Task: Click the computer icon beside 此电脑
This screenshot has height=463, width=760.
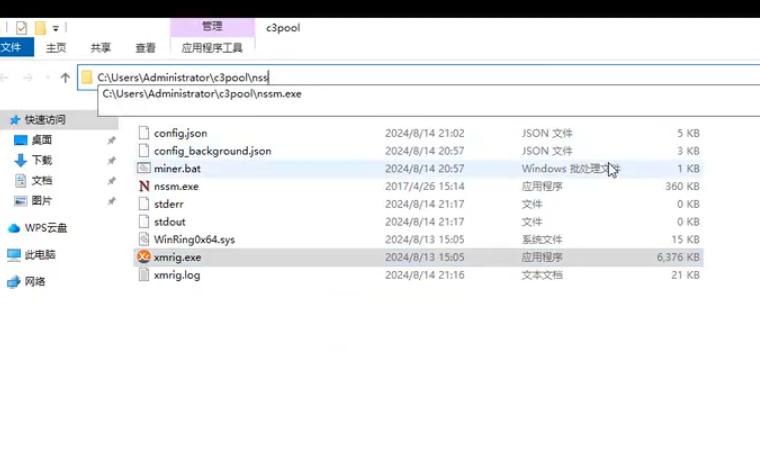Action: tap(14, 255)
